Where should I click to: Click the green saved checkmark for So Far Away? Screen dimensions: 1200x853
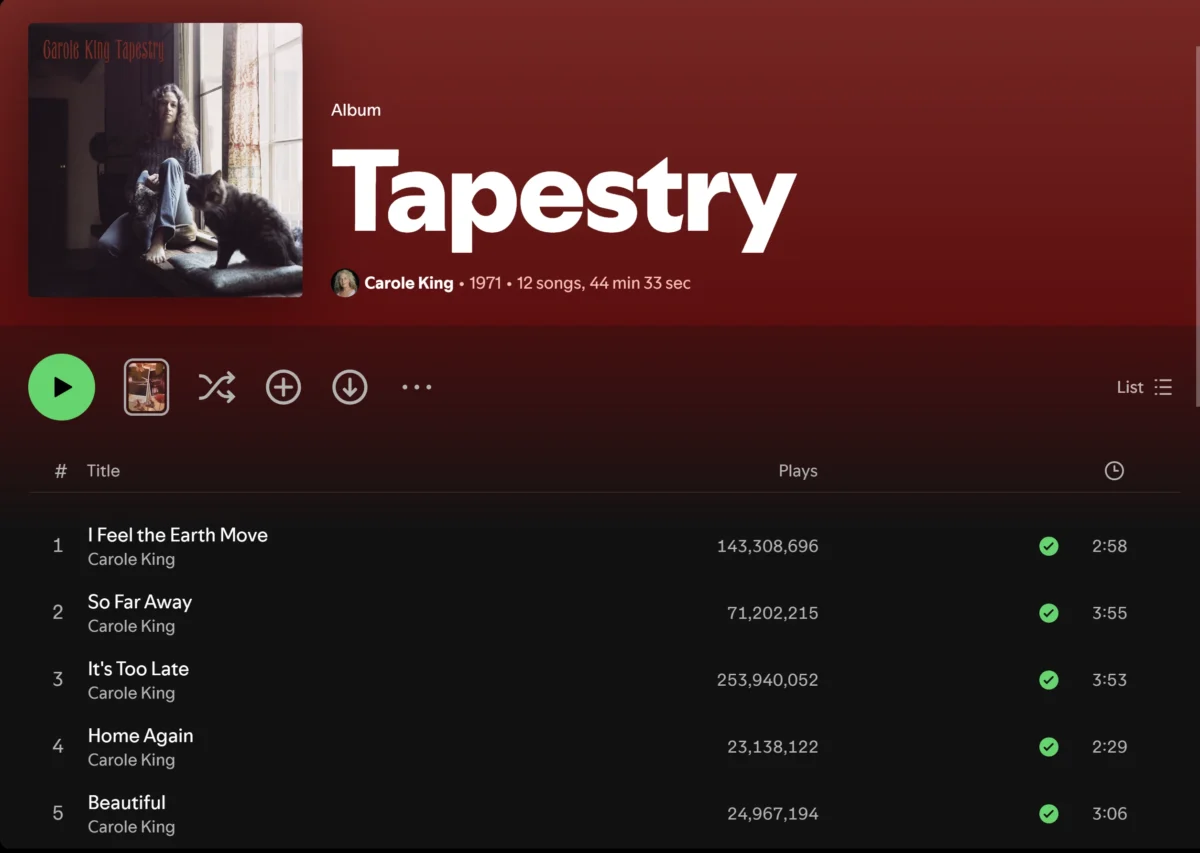1048,613
